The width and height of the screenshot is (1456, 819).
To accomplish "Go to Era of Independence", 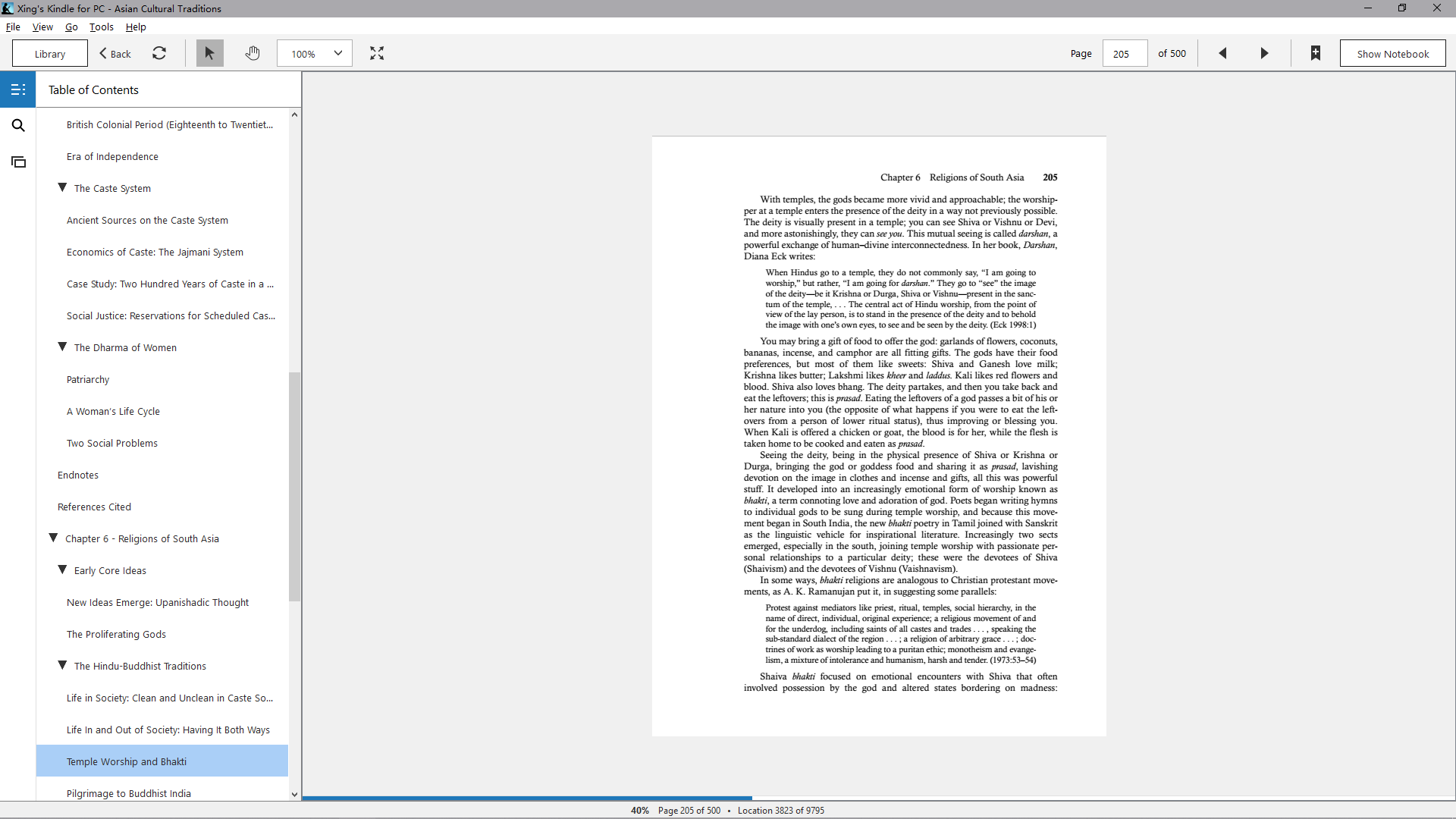I will tap(112, 156).
